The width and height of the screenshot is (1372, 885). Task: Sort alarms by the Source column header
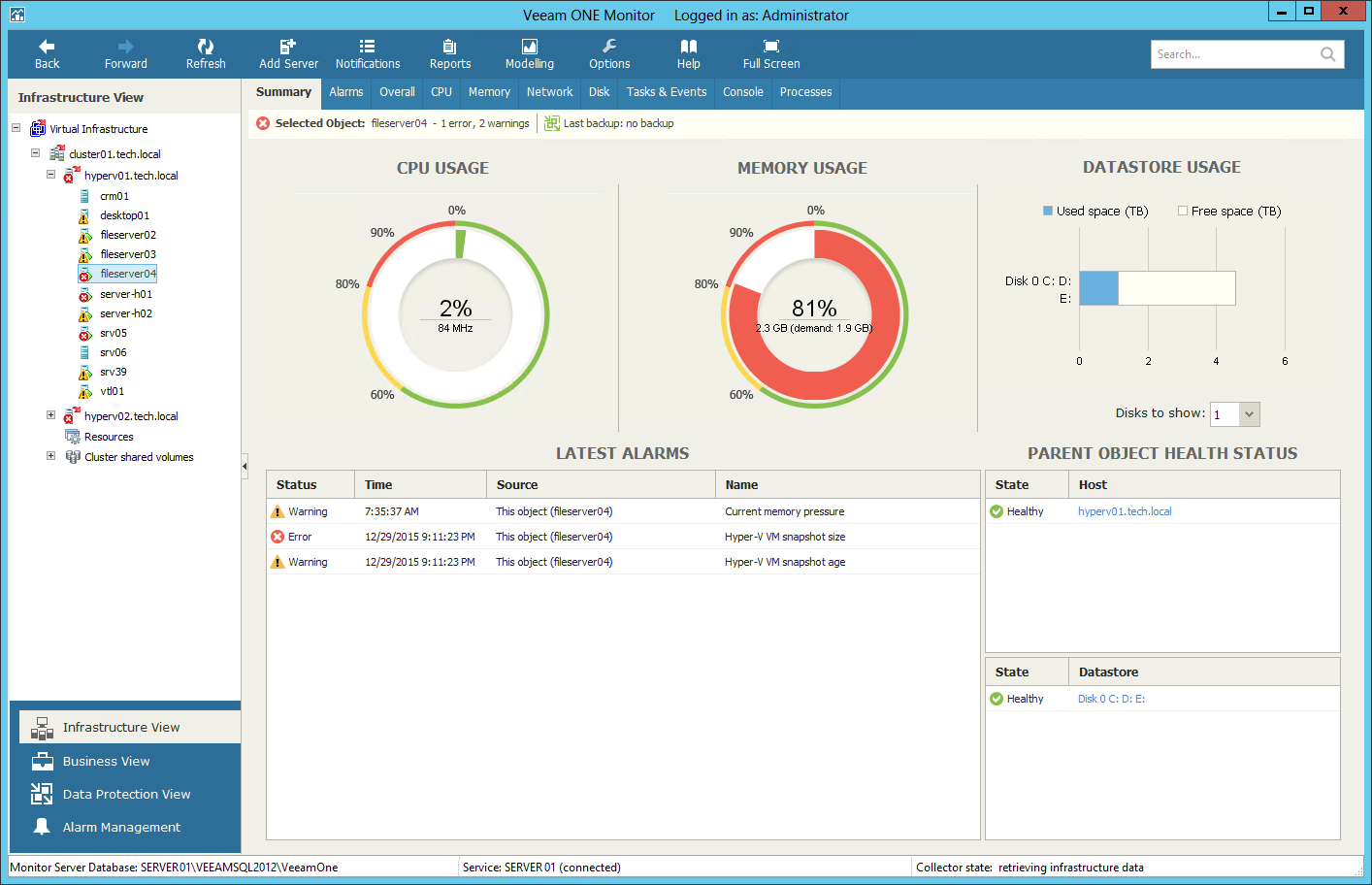click(602, 484)
